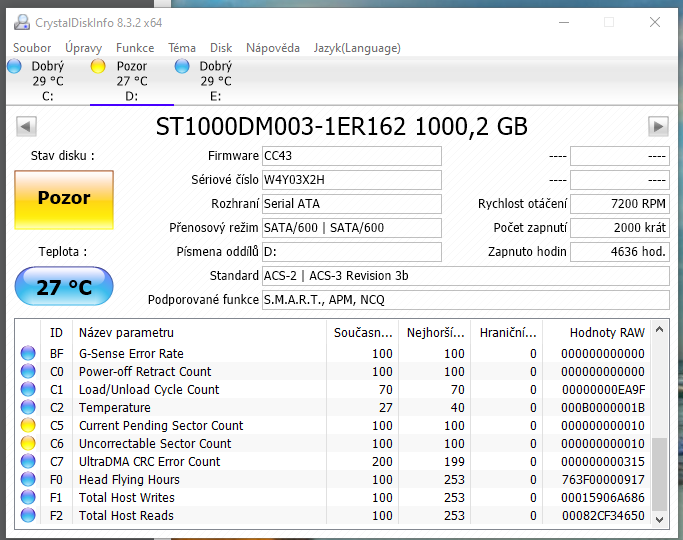Select drive E: blue status icon
The image size is (683, 540).
tap(182, 67)
